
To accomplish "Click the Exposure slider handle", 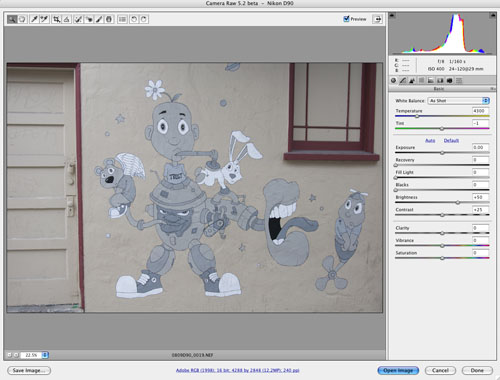I will click(x=442, y=153).
